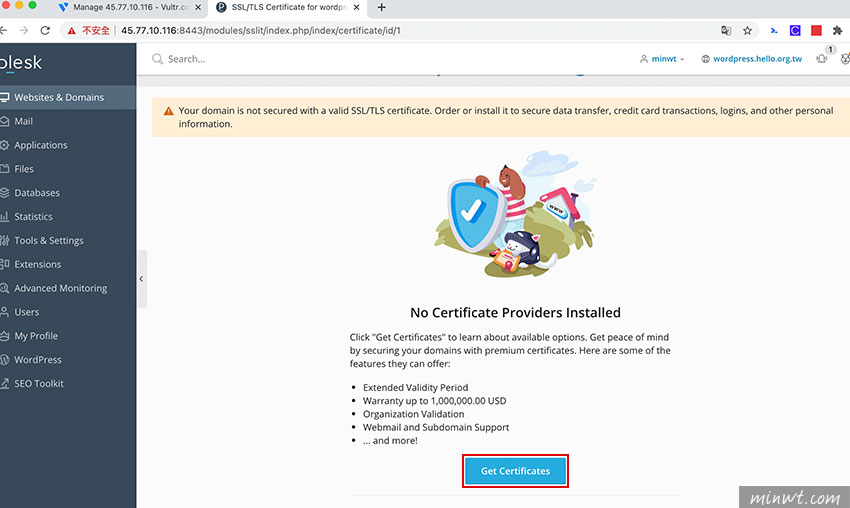Click the Files folder icon in sidebar
The width and height of the screenshot is (850, 508).
[5, 169]
